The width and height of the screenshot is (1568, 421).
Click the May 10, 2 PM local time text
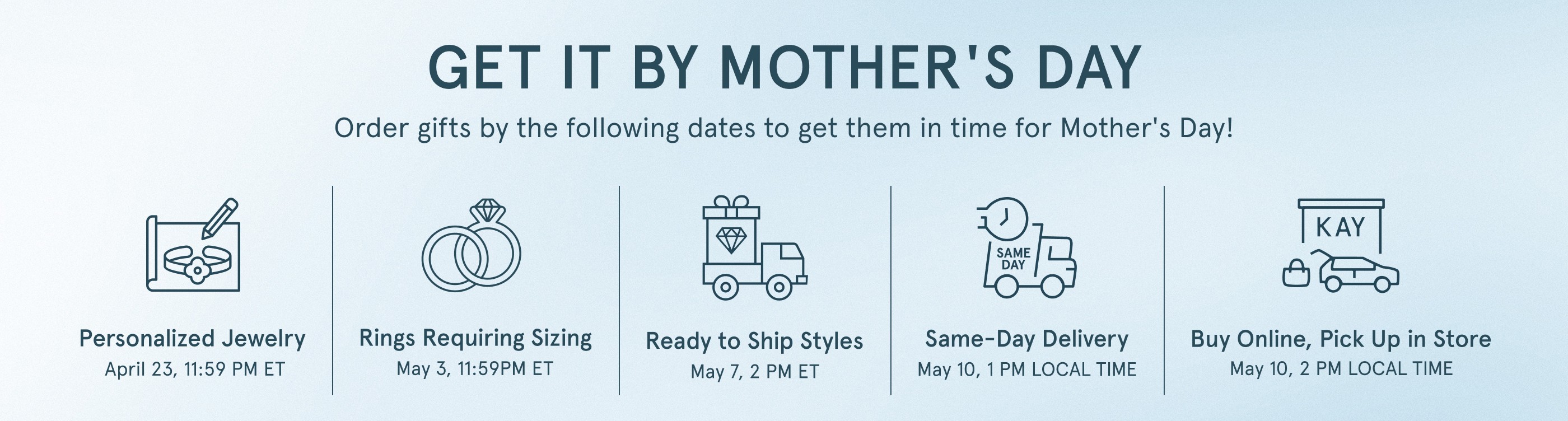tap(1341, 369)
